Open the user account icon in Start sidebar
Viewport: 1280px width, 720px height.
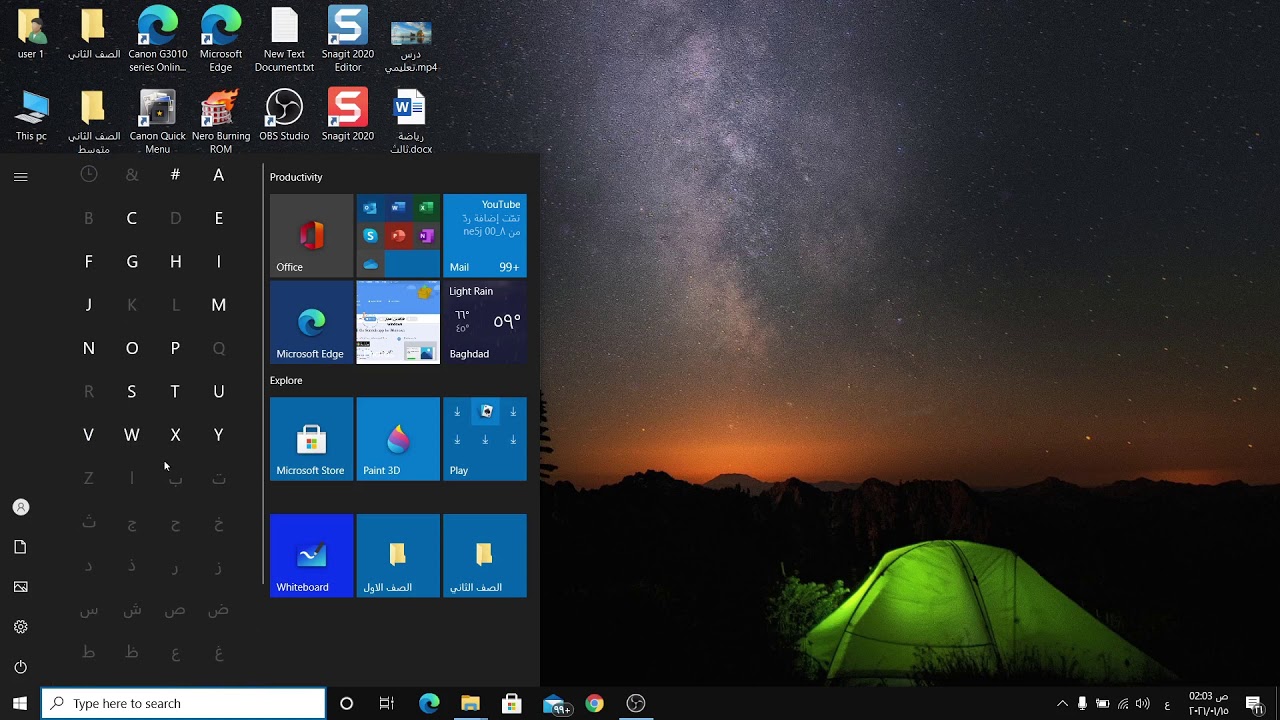(21, 507)
